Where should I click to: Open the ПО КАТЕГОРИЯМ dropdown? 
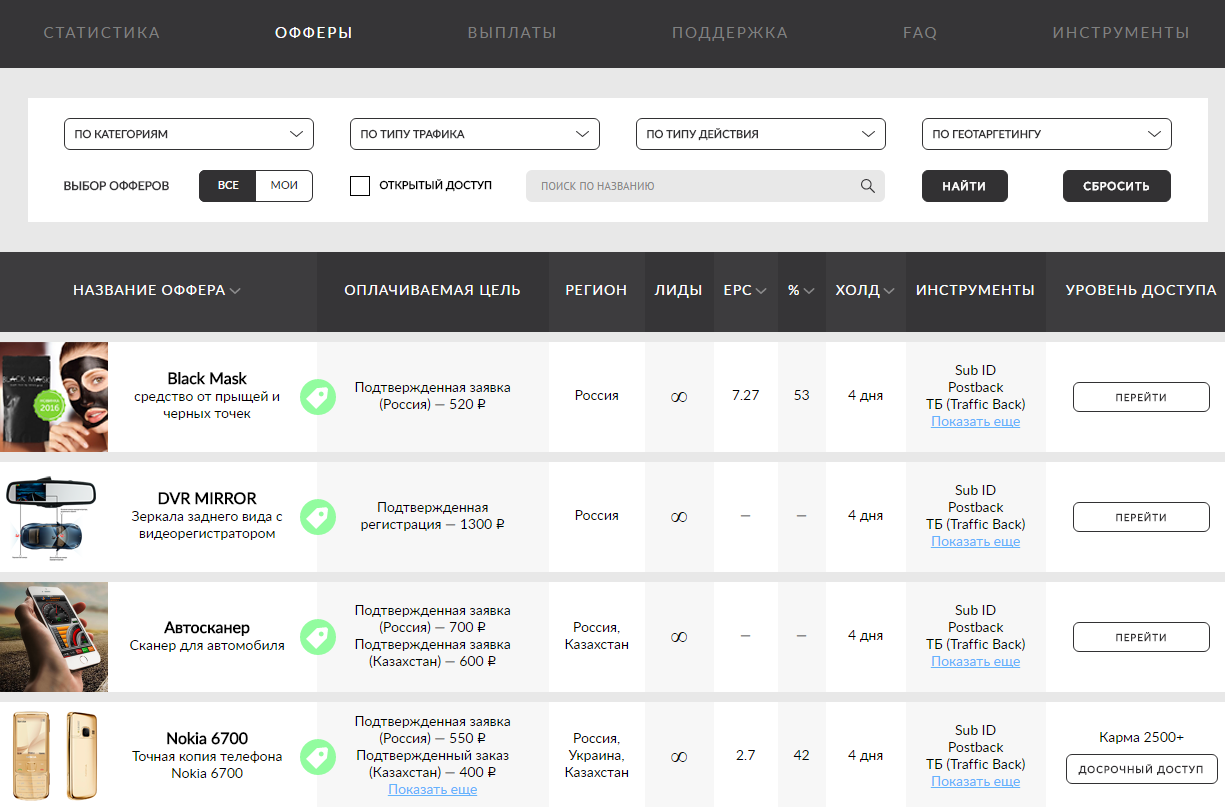point(188,134)
